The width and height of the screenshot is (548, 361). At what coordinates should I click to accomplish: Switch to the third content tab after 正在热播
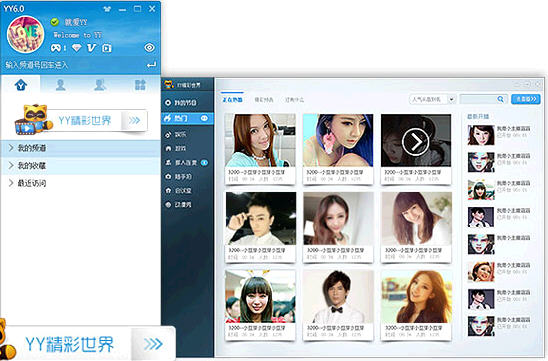[x=294, y=100]
